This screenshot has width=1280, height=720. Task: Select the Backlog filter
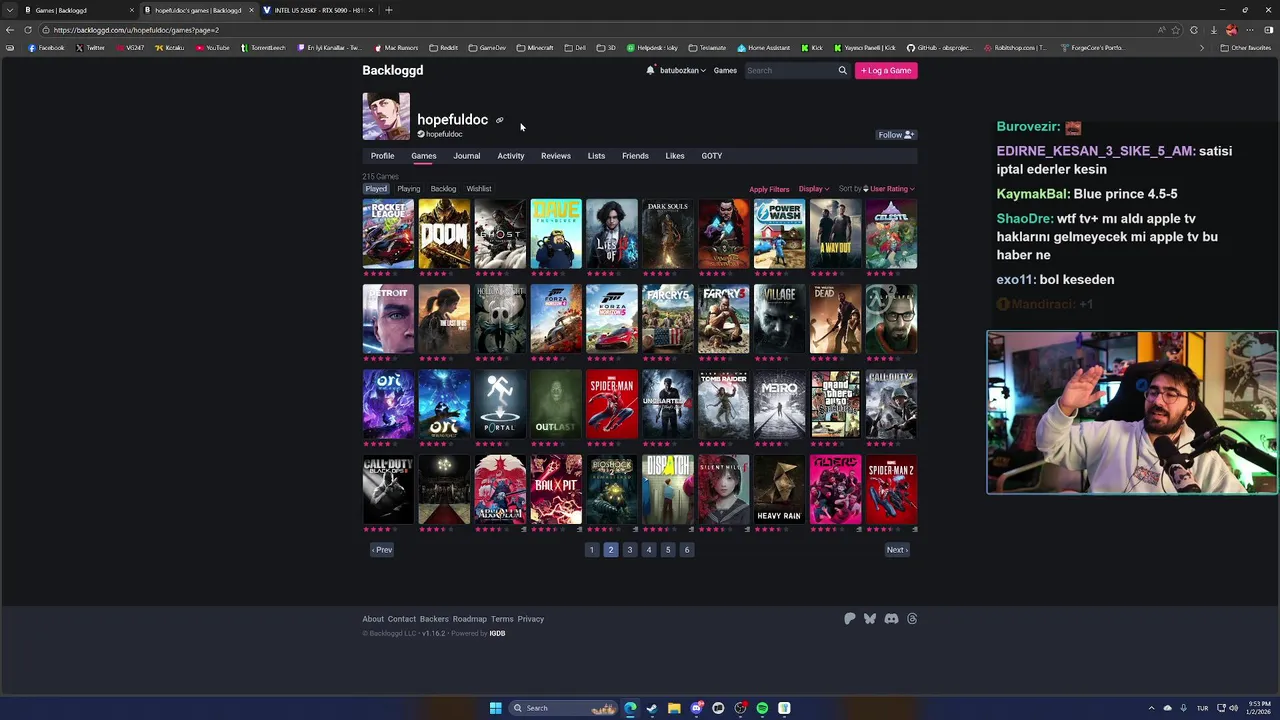click(443, 188)
